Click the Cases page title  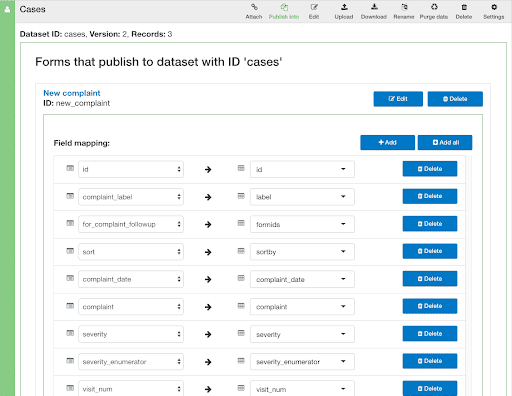tap(32, 9)
